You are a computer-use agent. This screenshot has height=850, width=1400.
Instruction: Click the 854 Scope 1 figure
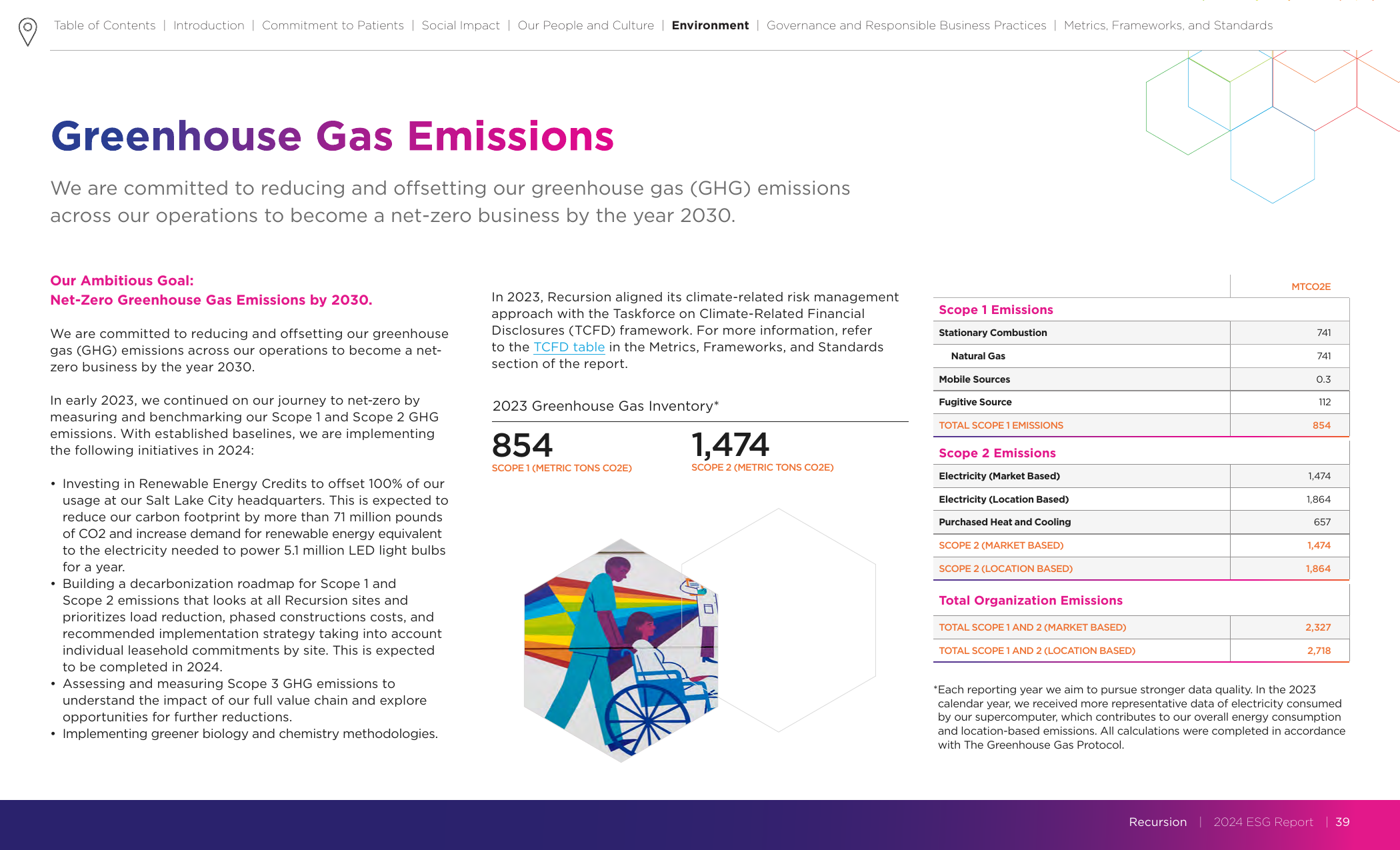522,445
